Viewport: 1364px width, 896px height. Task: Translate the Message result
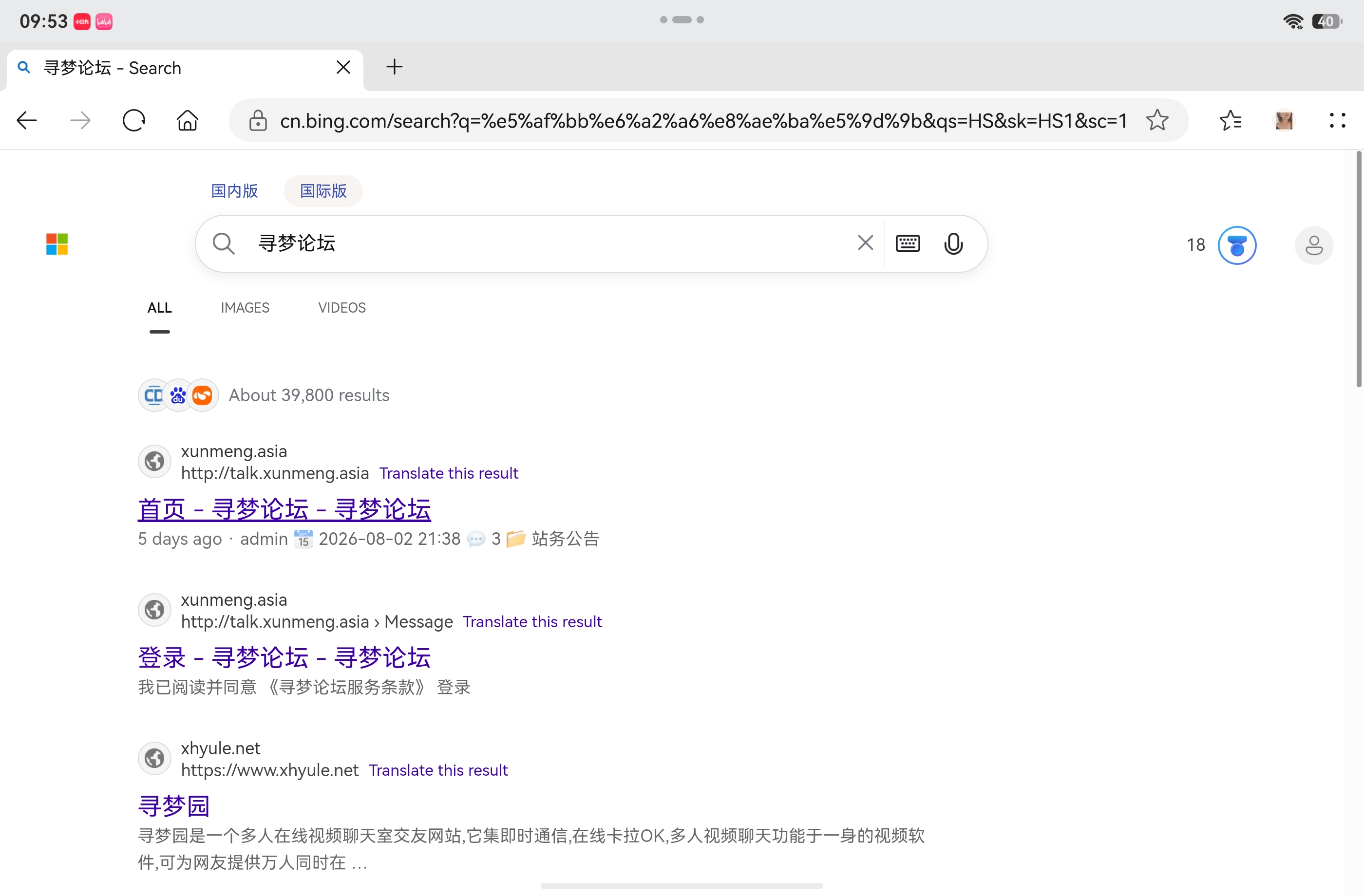pyautogui.click(x=532, y=621)
